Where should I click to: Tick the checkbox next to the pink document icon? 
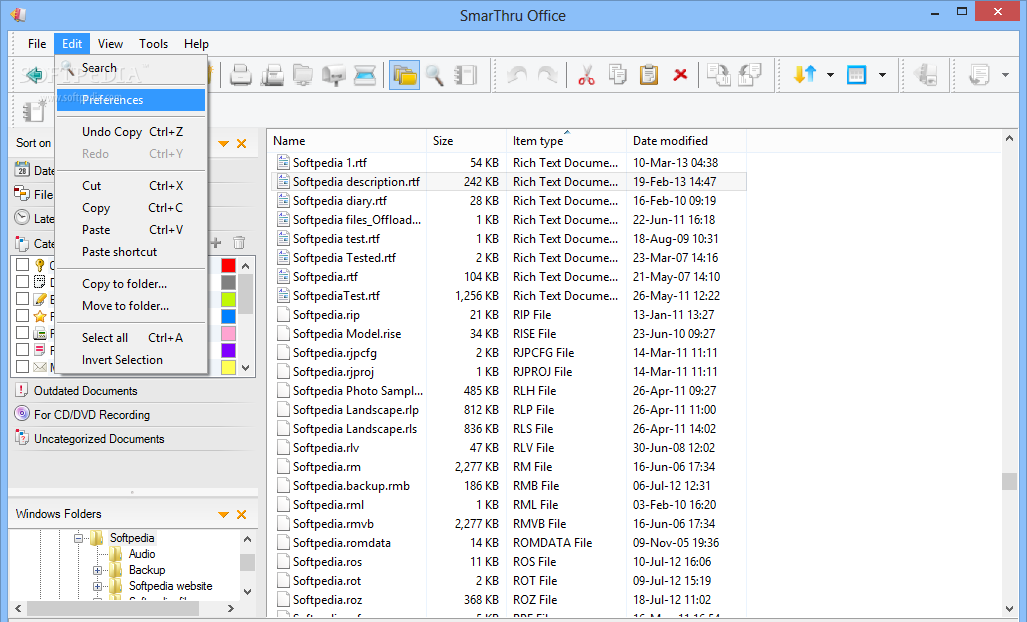22,350
